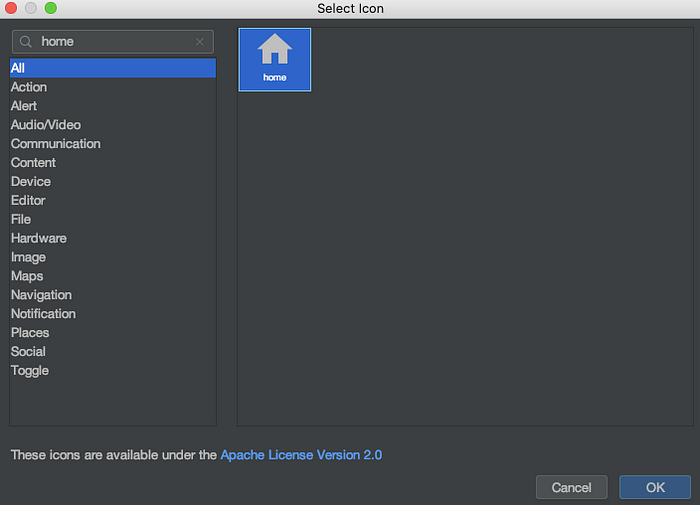Choose Maps in category list

point(113,276)
